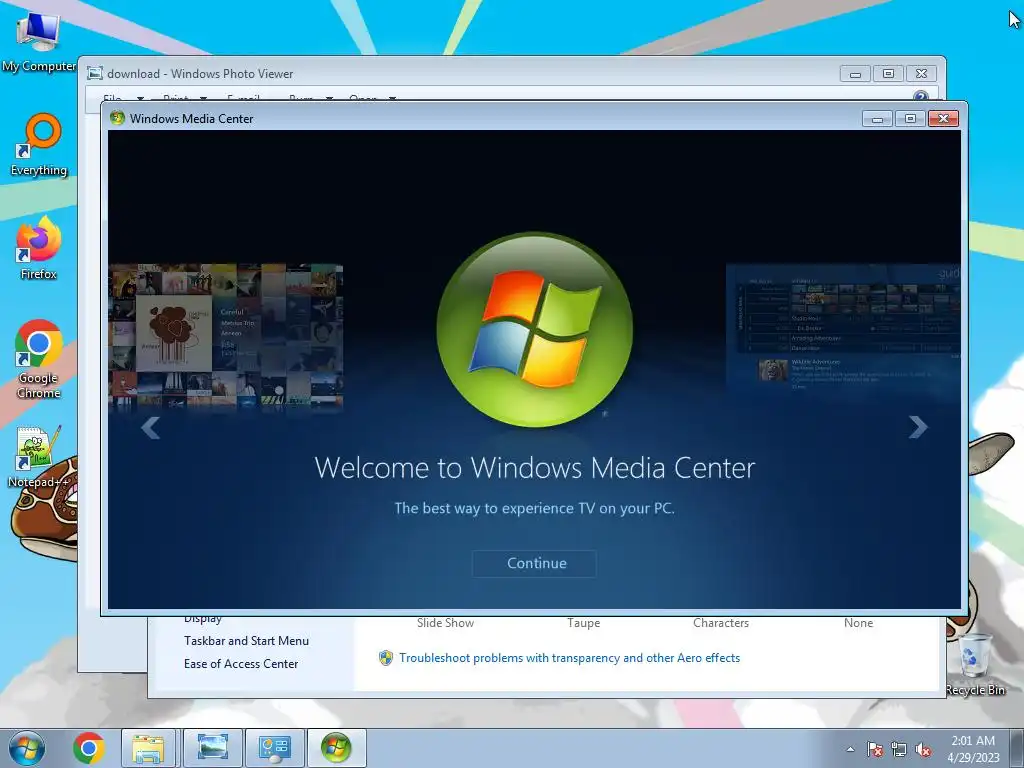Go to the next slide using the right arrow
1024x768 pixels.
[918, 427]
